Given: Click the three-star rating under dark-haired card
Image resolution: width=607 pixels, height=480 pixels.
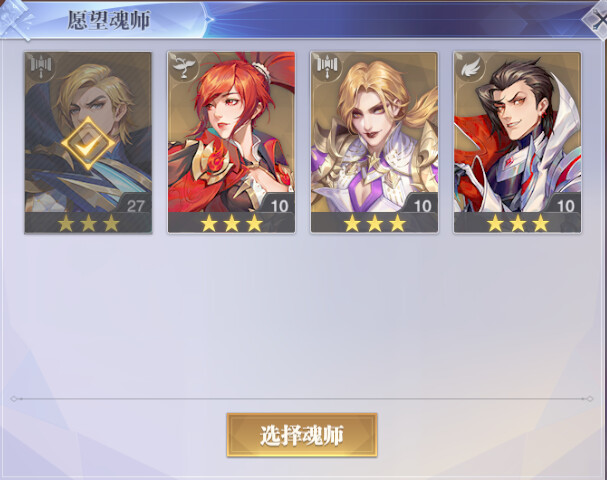Looking at the screenshot, I should coord(518,223).
